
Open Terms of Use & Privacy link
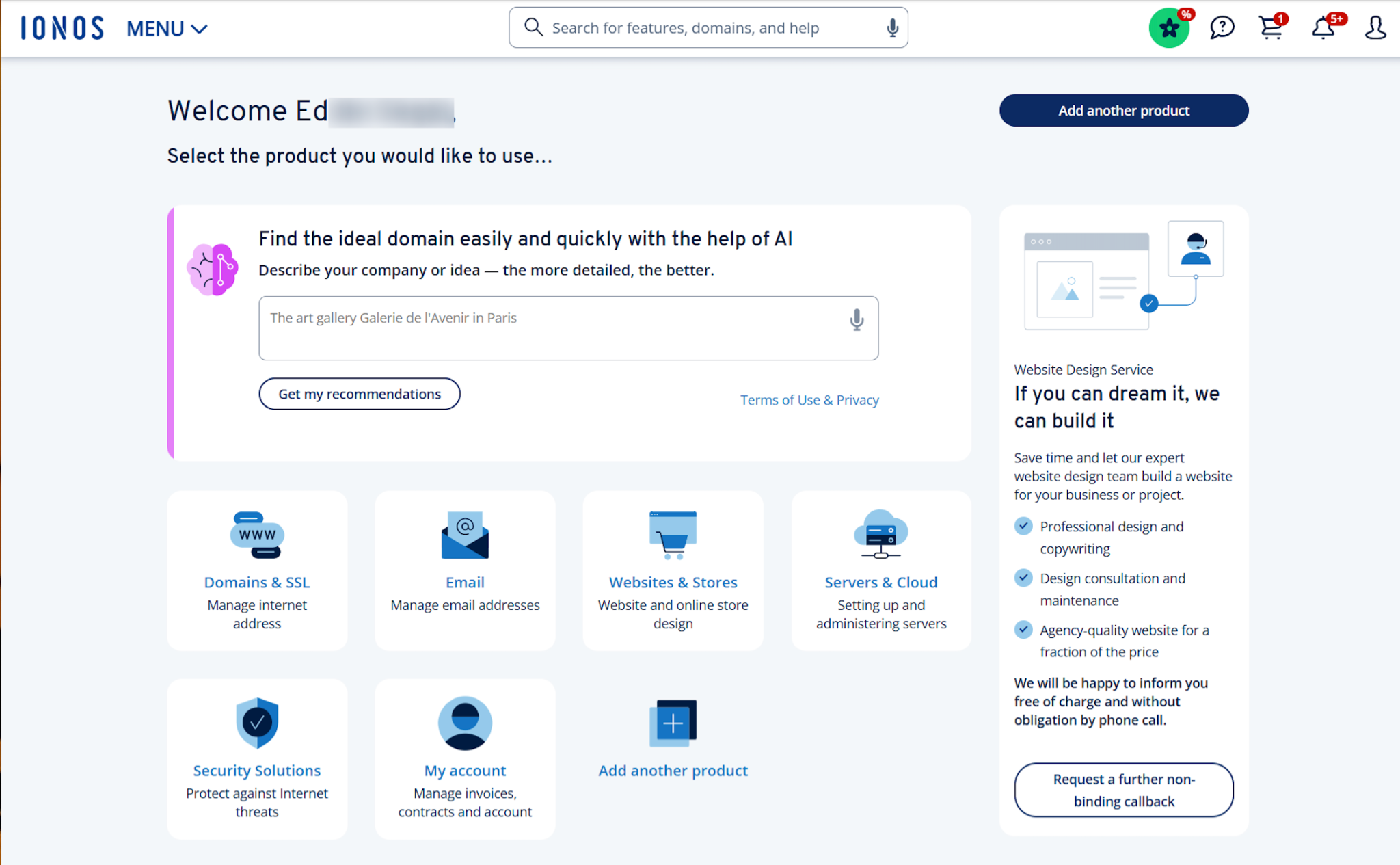point(809,400)
